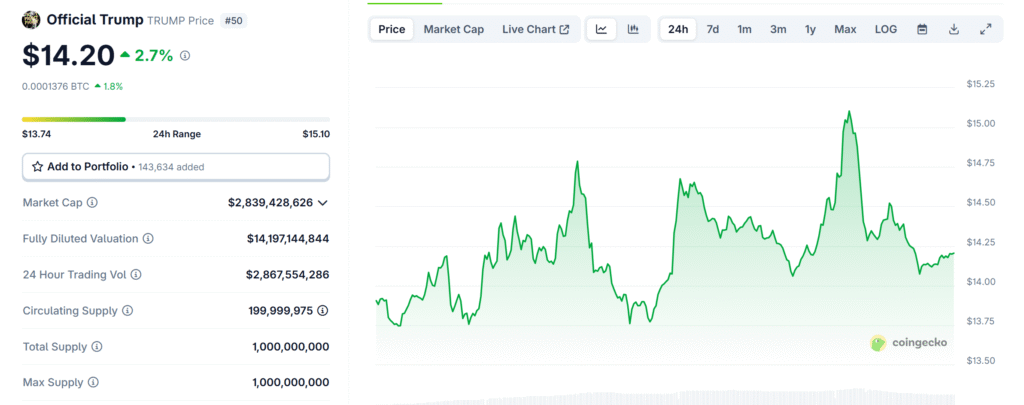Viewport: 1024px width, 405px height.
Task: Click info icon next to 24 Hour Trading Vol
Action: click(x=136, y=275)
